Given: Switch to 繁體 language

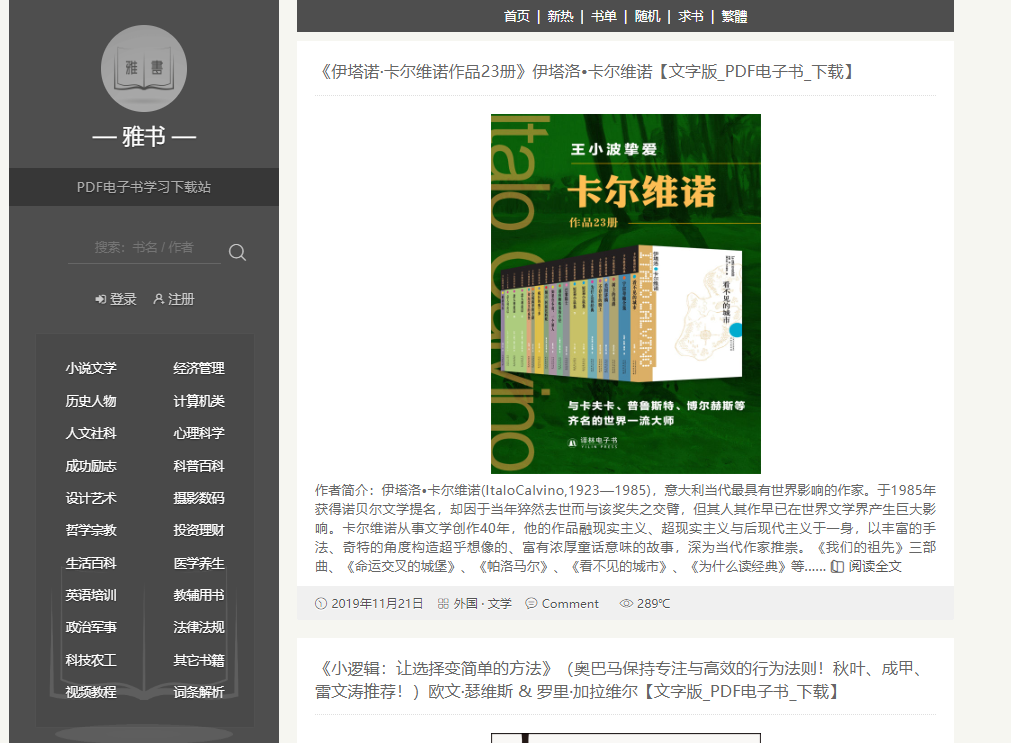Looking at the screenshot, I should coord(734,16).
